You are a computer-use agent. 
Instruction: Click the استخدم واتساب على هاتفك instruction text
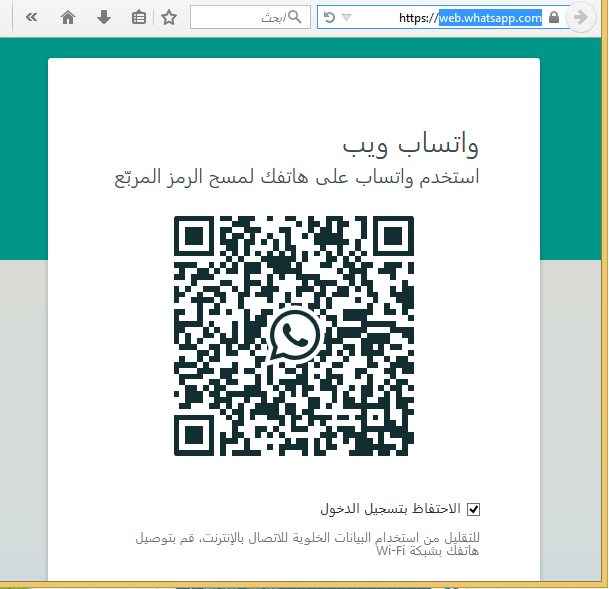point(297,178)
